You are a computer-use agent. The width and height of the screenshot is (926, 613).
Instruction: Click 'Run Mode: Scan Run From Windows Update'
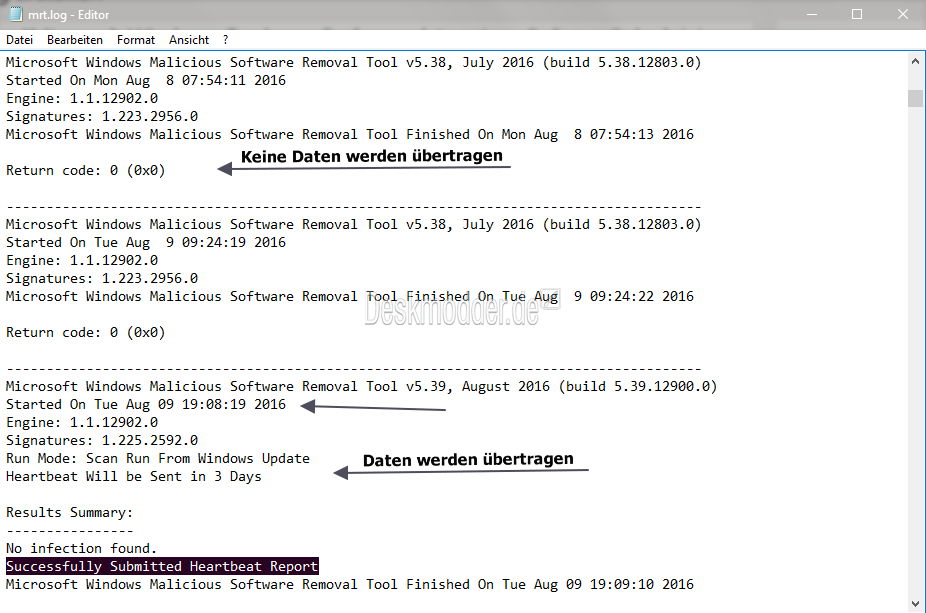158,458
